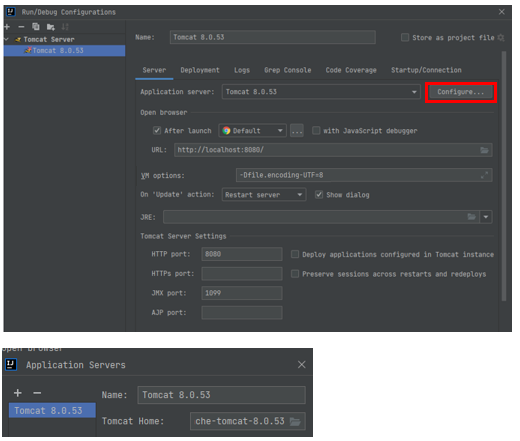The image size is (520, 441).
Task: Open the Code Coverage tab
Action: [351, 70]
